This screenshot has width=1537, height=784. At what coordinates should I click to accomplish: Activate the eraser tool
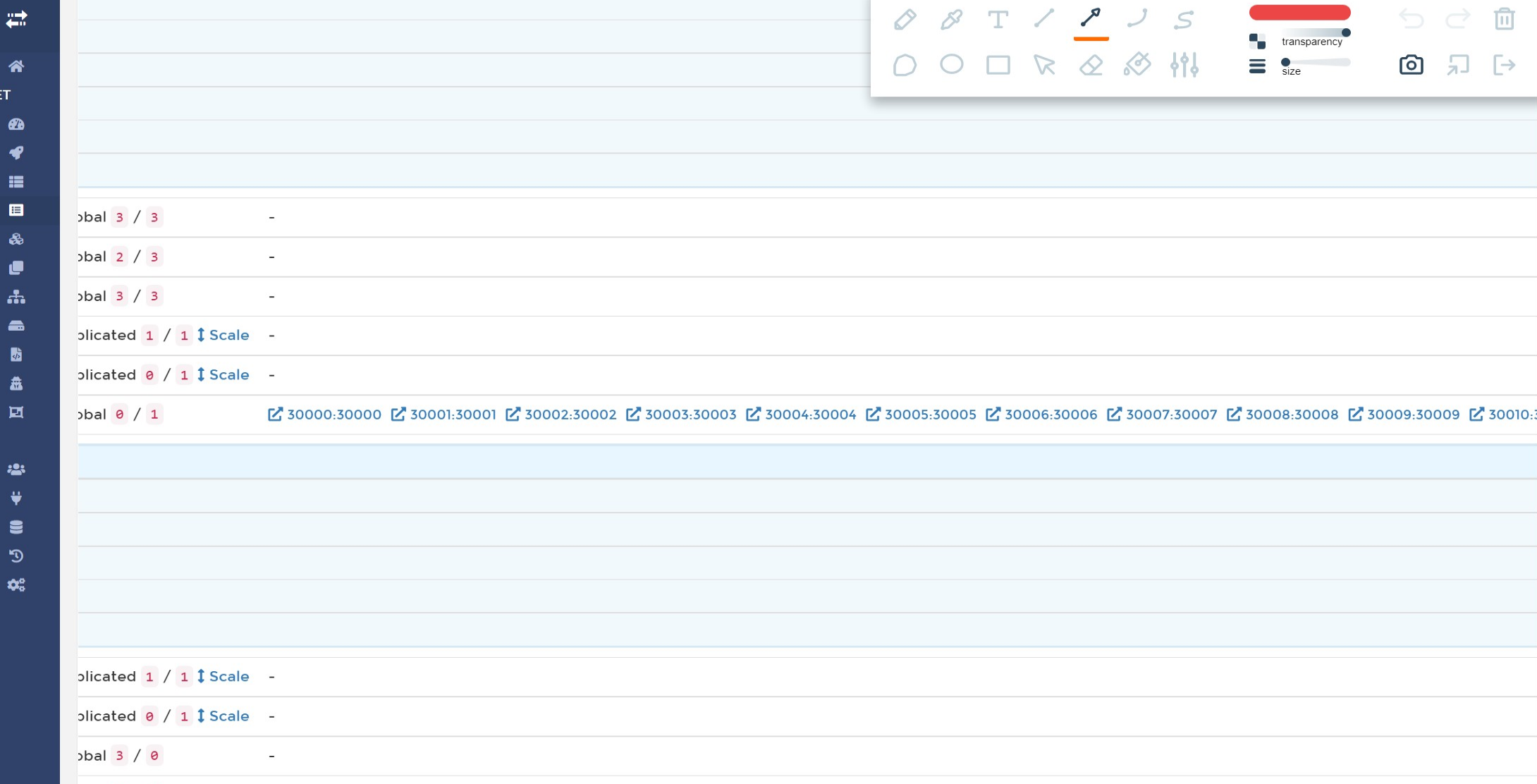(x=1091, y=65)
